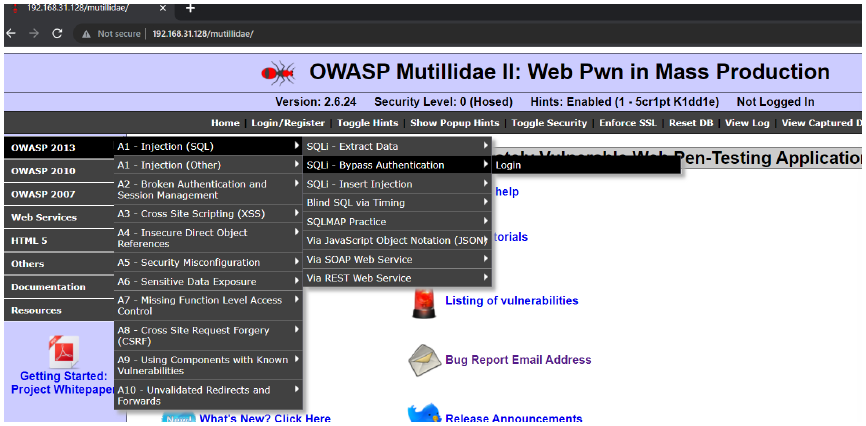
Task: Expand A4 - Insecure Direct Object References
Action: tap(208, 238)
